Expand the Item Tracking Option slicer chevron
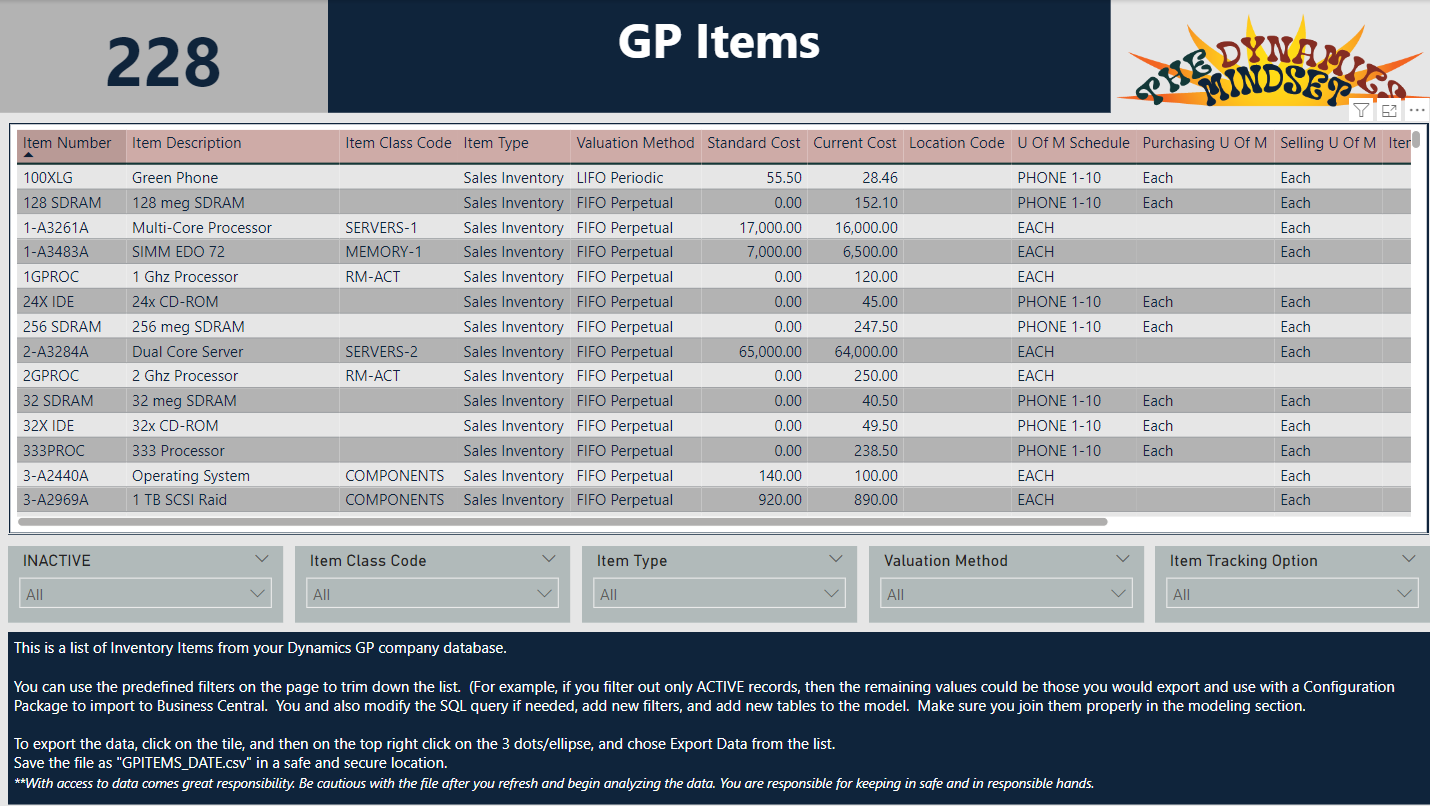Viewport: 1430px width, 806px height. [1409, 559]
